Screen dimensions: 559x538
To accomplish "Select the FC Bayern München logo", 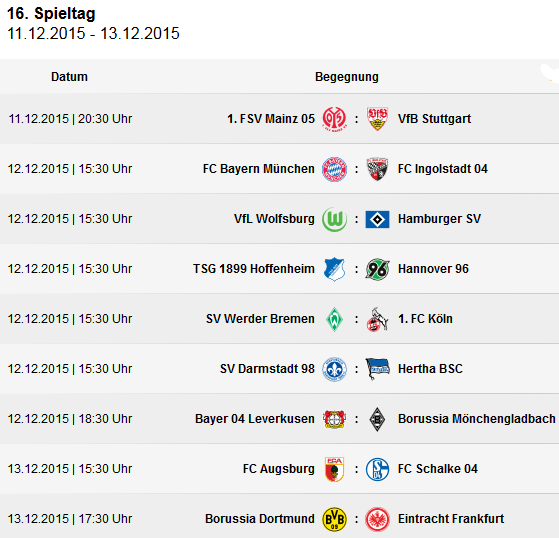I will coord(334,169).
